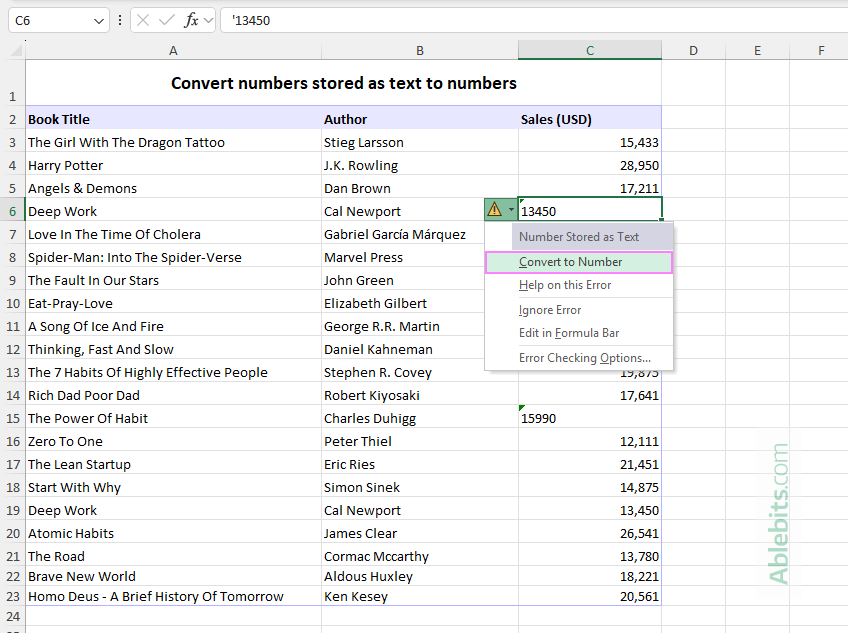
Task: Select column A header
Action: click(x=173, y=50)
